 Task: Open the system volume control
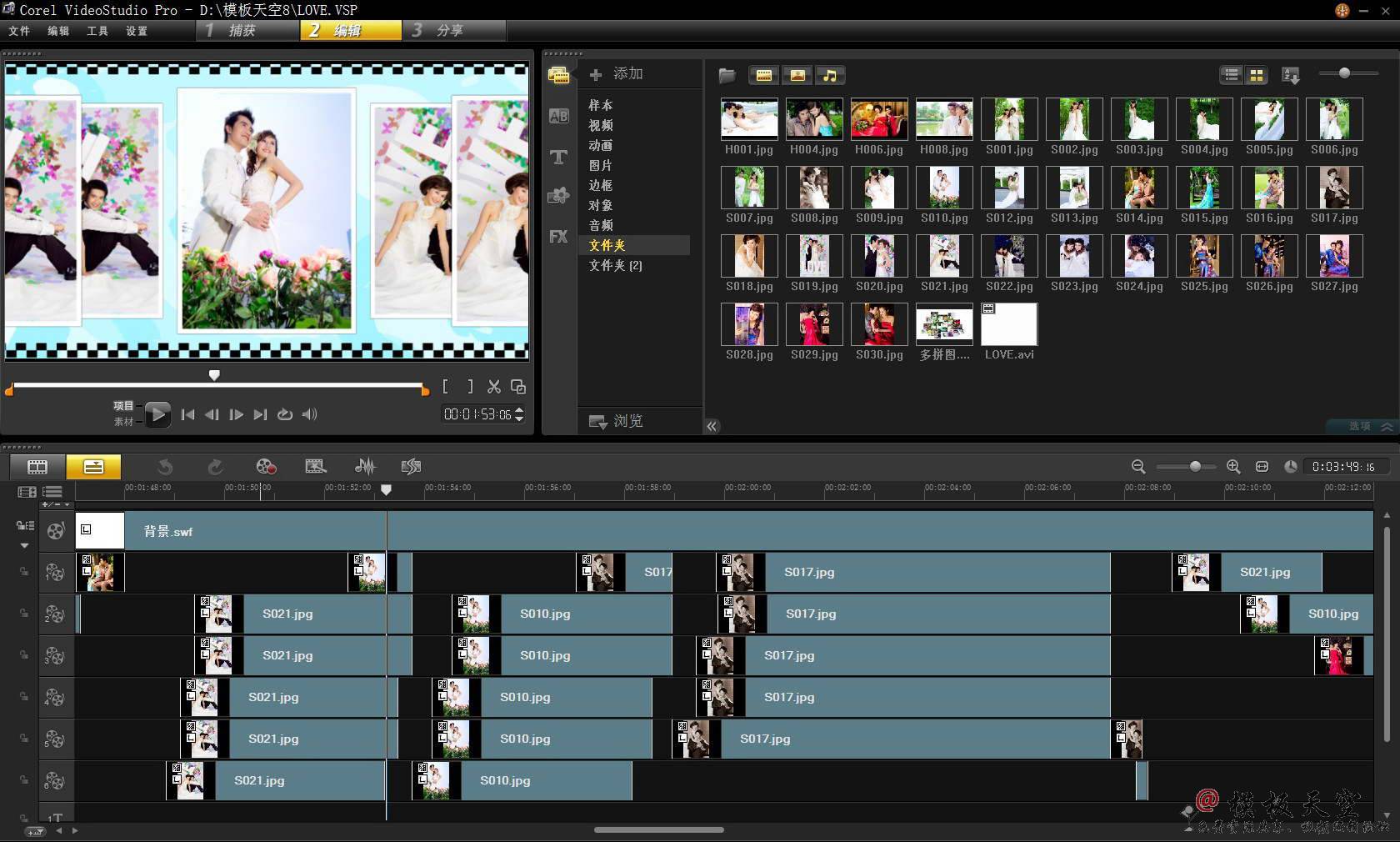[x=309, y=414]
